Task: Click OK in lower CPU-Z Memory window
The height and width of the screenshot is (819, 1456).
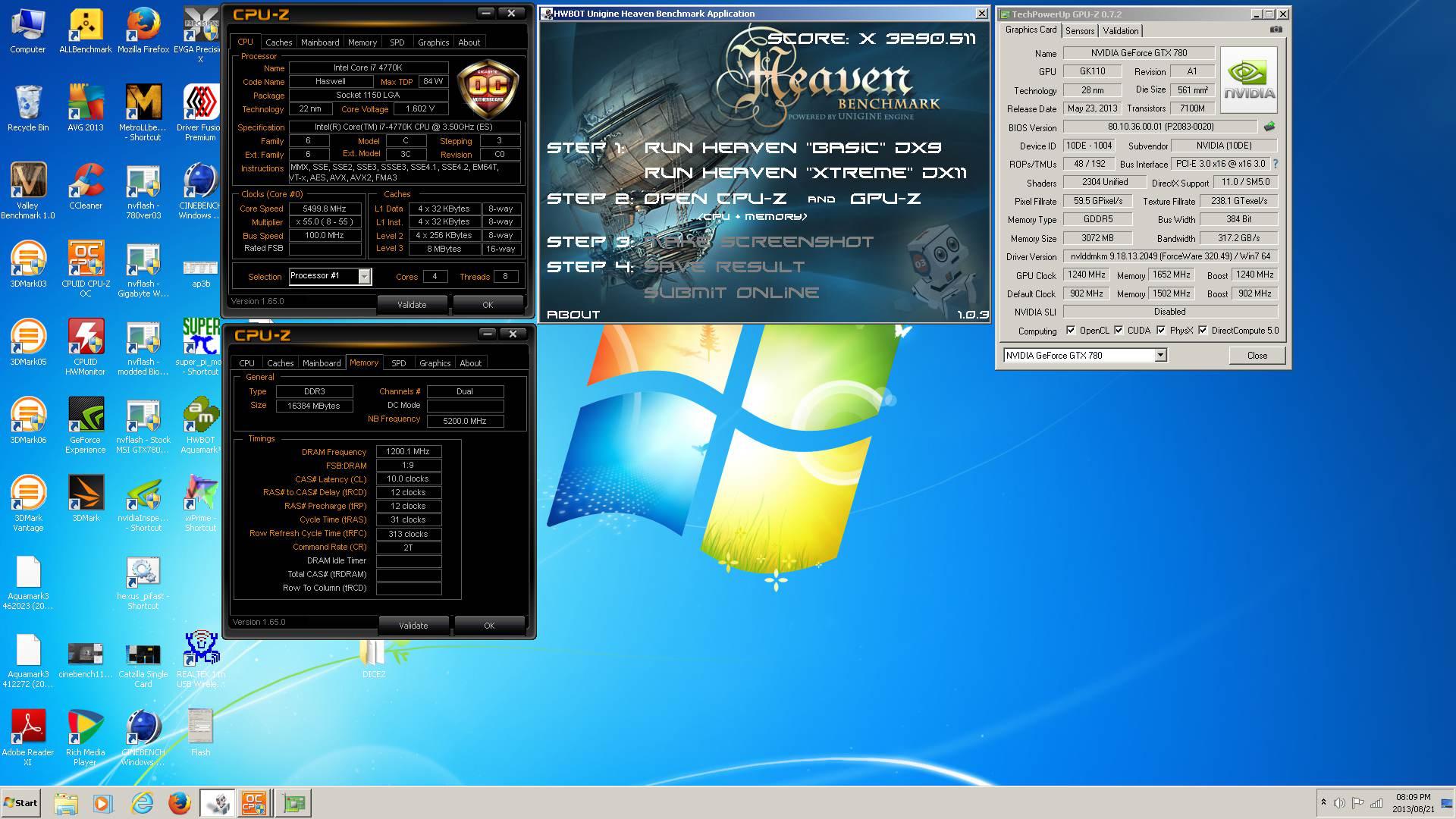Action: 489,626
